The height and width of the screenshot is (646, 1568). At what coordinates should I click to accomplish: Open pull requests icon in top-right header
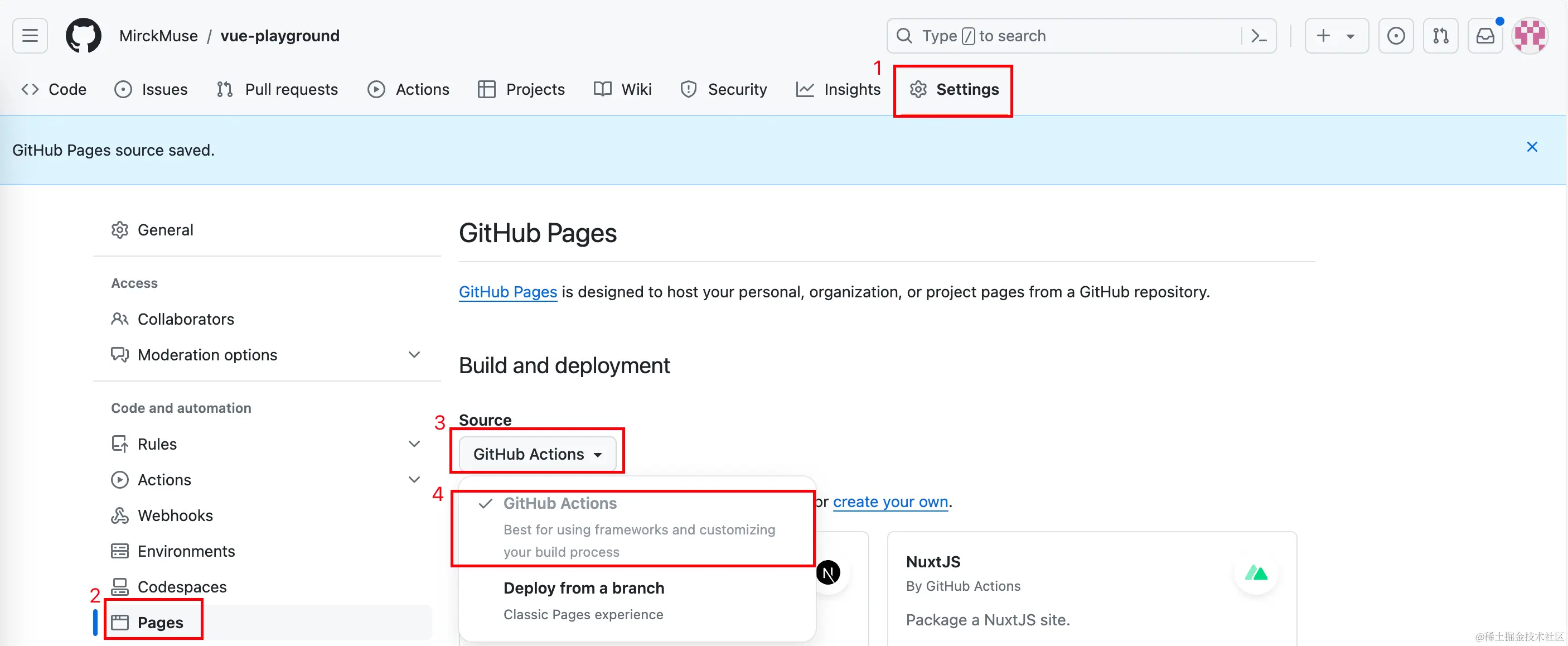click(1440, 36)
